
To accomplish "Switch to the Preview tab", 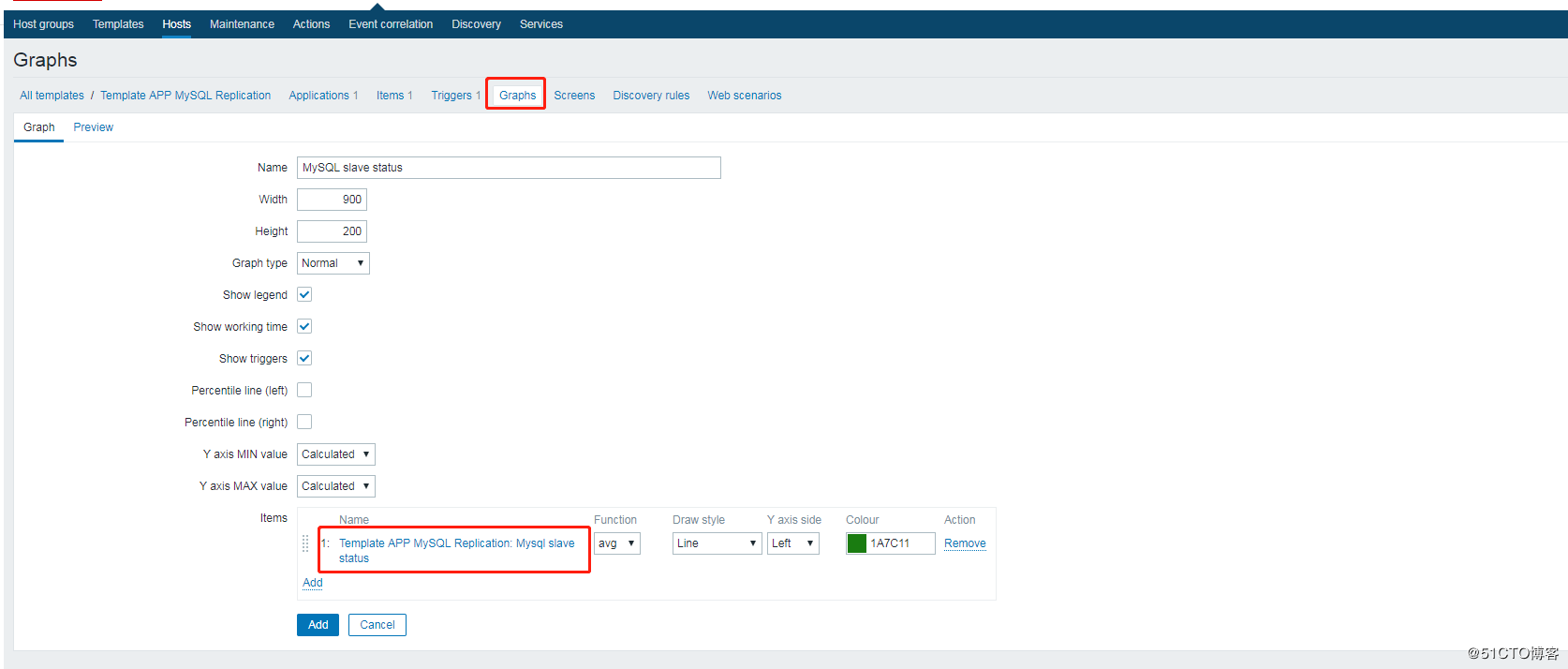I will 94,127.
